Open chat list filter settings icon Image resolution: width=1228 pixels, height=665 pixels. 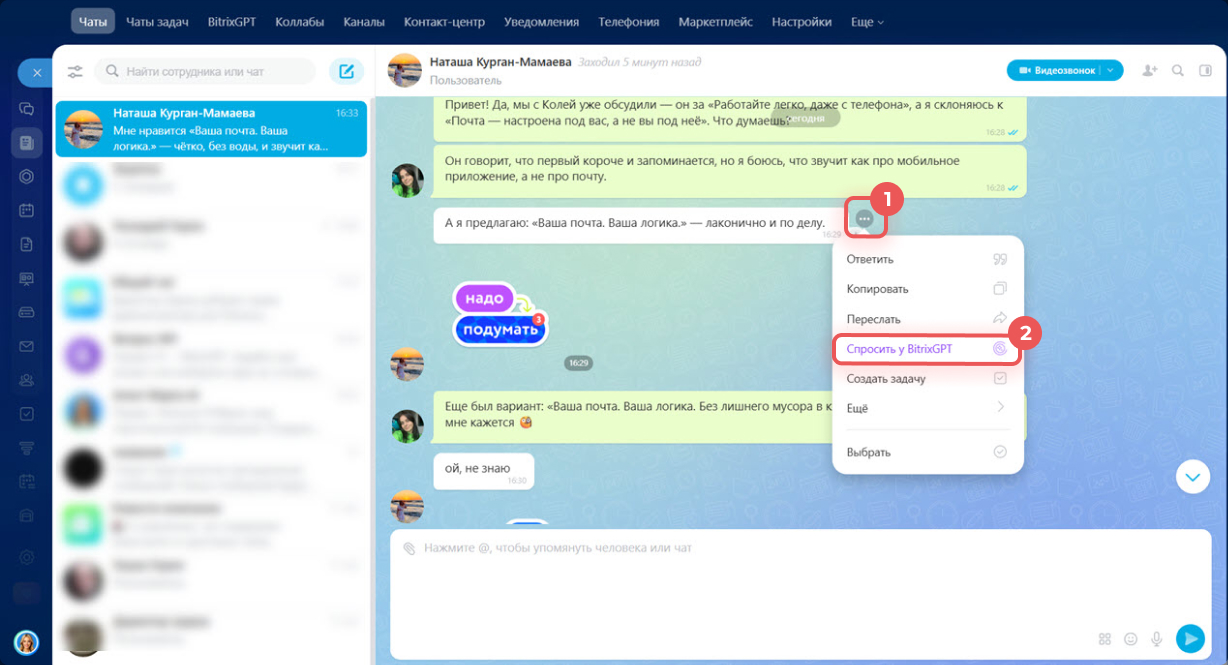(75, 71)
